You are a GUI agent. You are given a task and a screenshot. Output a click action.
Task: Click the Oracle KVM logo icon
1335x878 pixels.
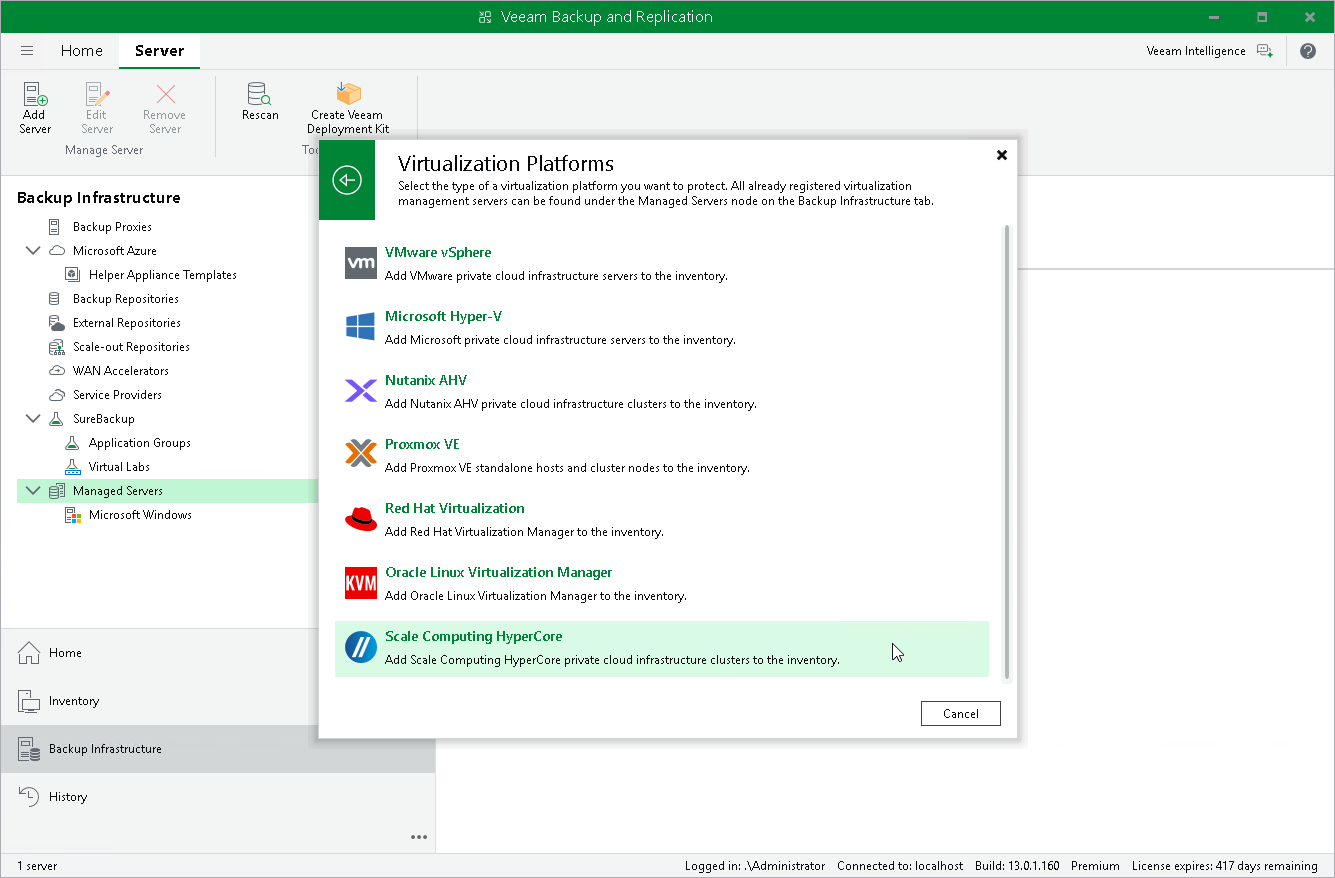pos(361,583)
